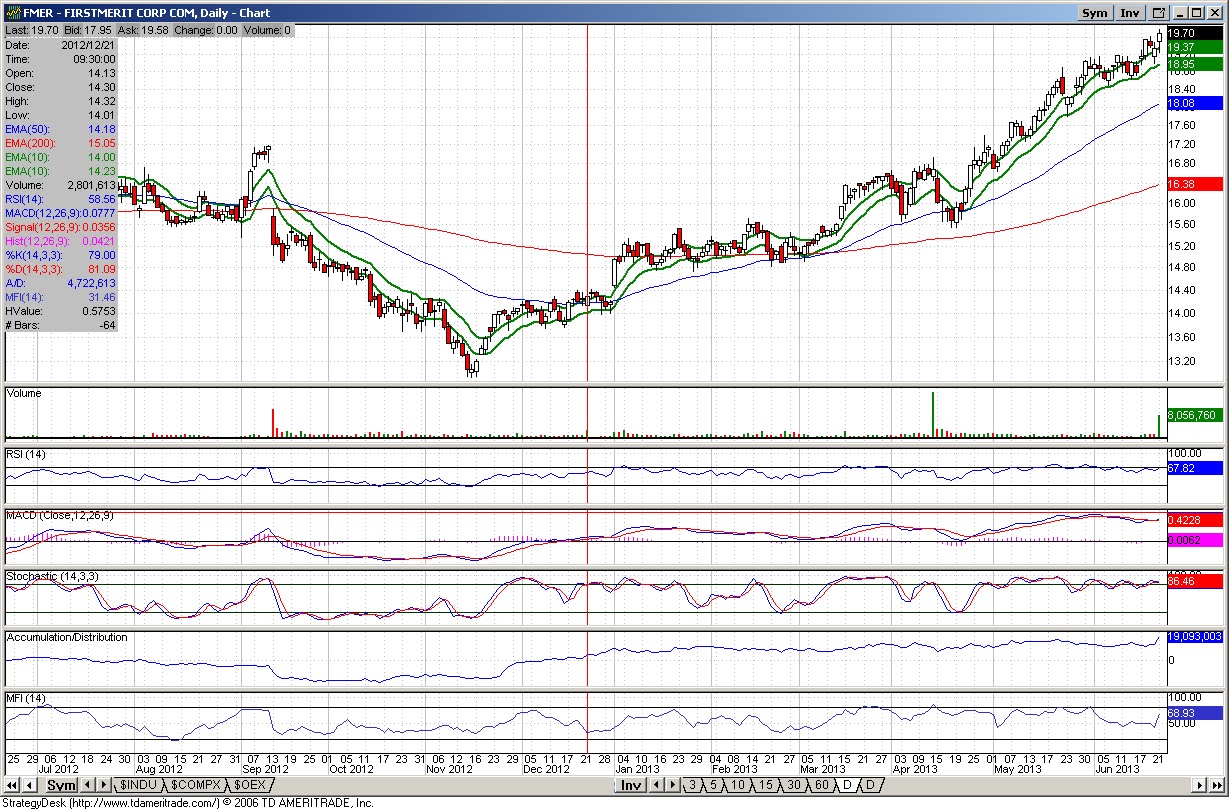Switch to the $OEX symbol tab
1229x809 pixels.
(x=250, y=786)
